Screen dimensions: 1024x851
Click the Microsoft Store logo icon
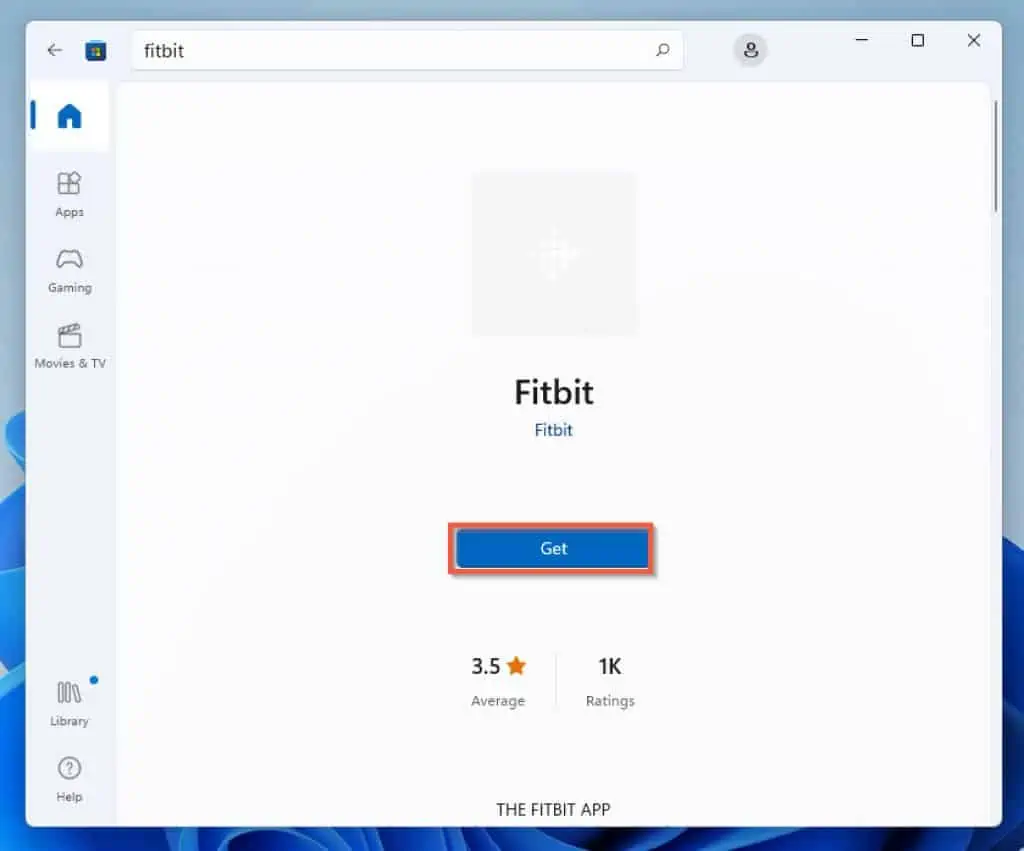pos(95,50)
